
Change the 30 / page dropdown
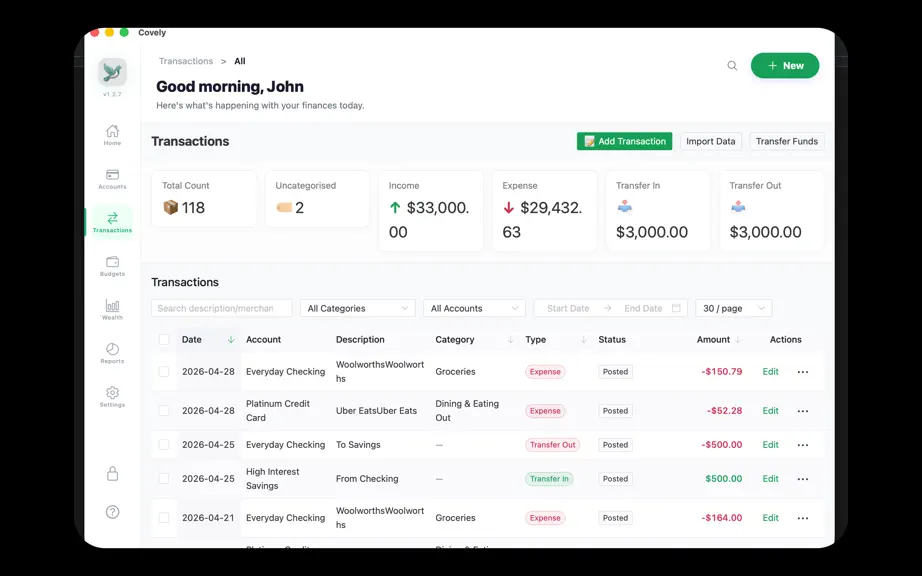[734, 308]
